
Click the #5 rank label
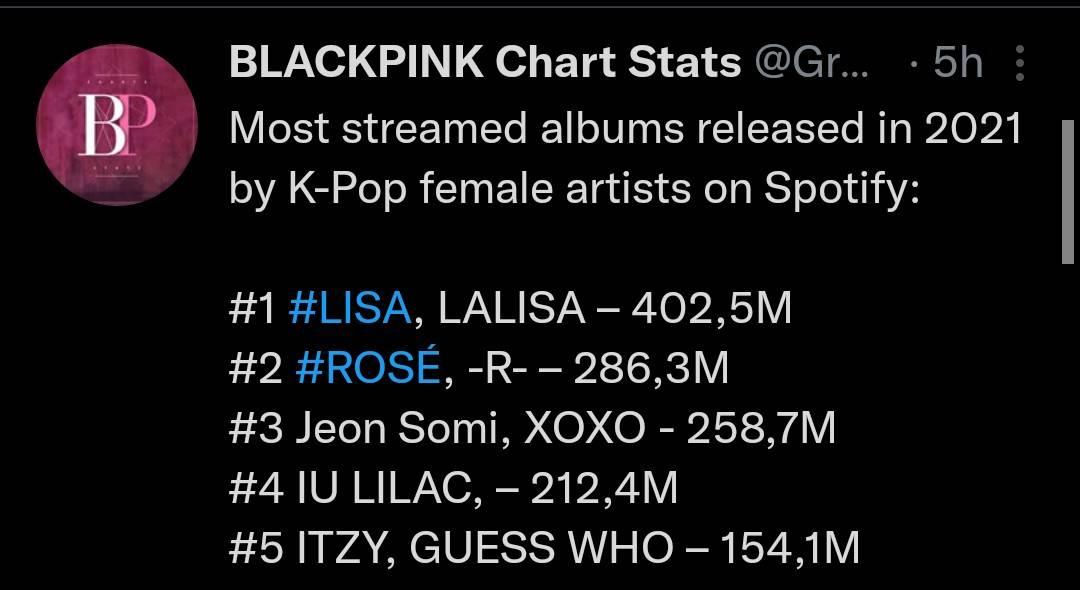pos(256,549)
